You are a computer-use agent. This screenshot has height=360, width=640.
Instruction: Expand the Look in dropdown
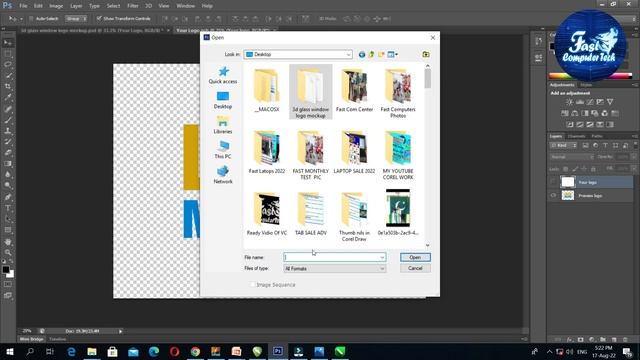[x=348, y=54]
